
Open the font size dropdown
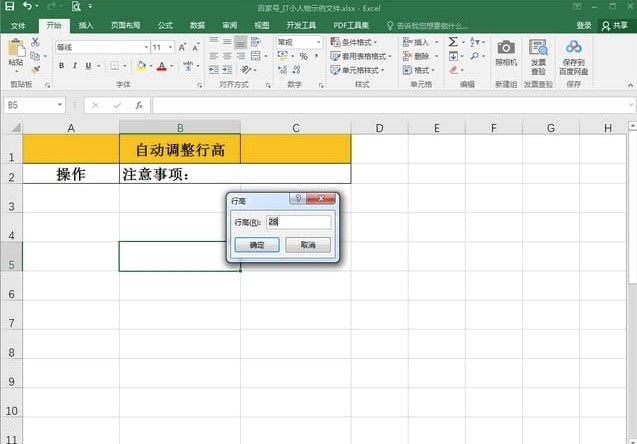click(170, 47)
